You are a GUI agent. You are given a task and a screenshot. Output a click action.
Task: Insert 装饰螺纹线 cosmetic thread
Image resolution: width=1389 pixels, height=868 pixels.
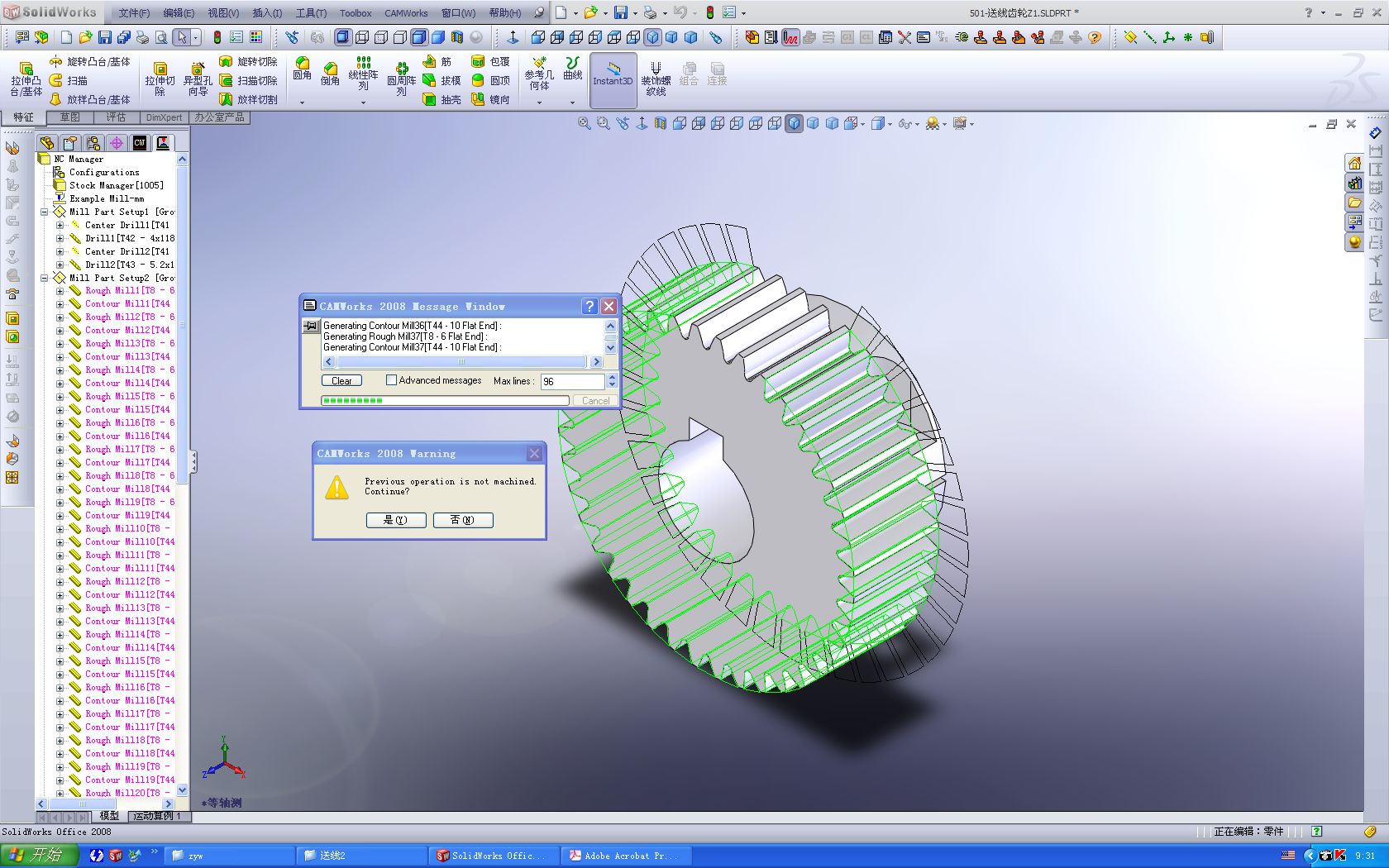(656, 79)
